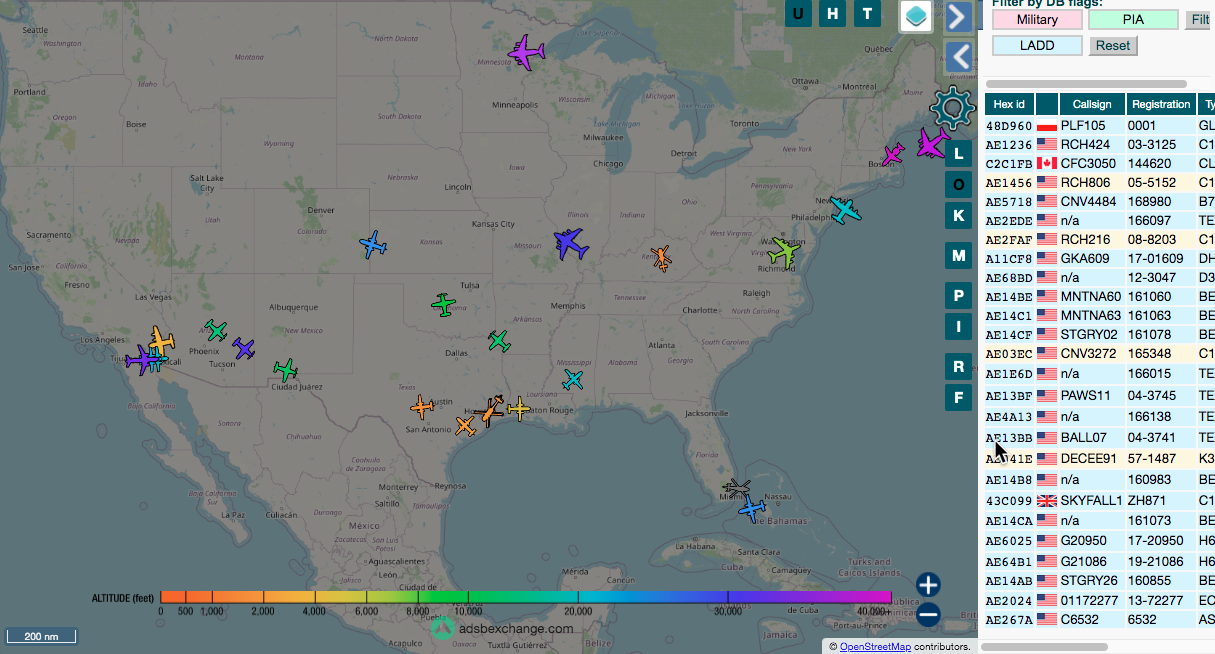This screenshot has height=654, width=1215.
Task: Click the Reset filter button
Action: click(1112, 46)
